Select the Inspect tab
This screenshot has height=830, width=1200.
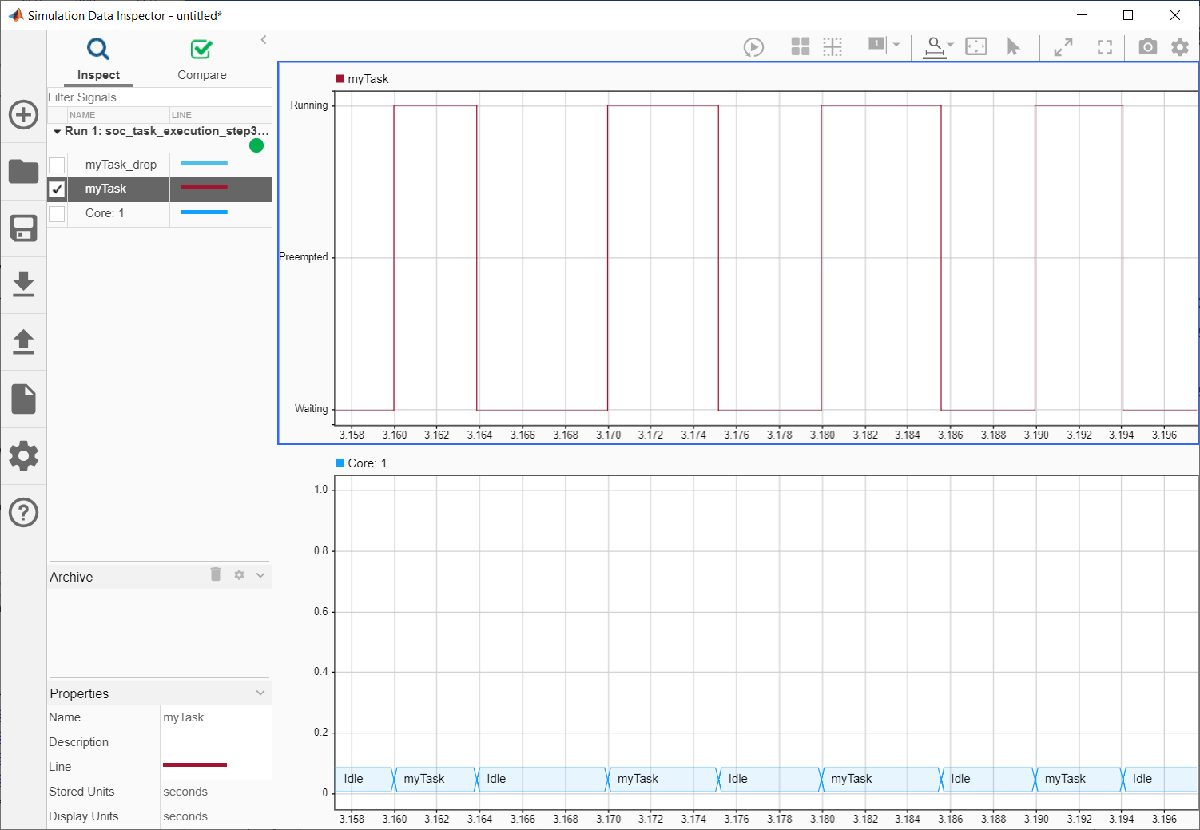point(98,60)
